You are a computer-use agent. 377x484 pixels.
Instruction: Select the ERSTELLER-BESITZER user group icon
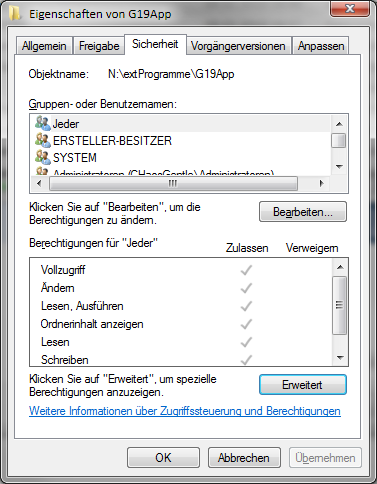43,140
